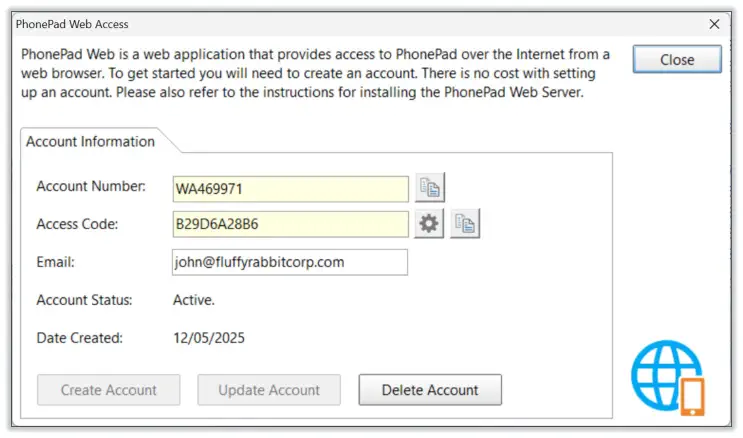This screenshot has width=743, height=438.
Task: Click the Update Account button
Action: click(x=269, y=390)
